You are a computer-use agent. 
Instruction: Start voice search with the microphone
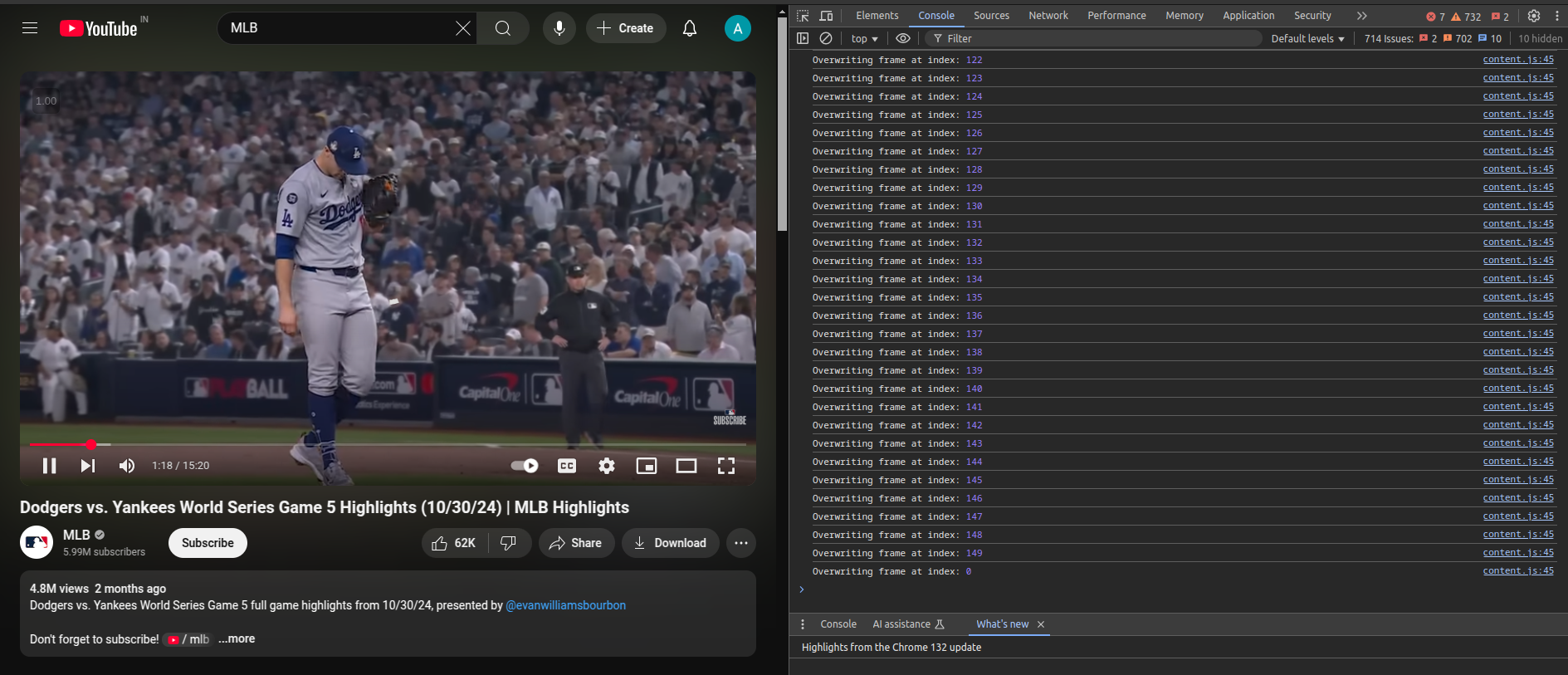point(559,28)
